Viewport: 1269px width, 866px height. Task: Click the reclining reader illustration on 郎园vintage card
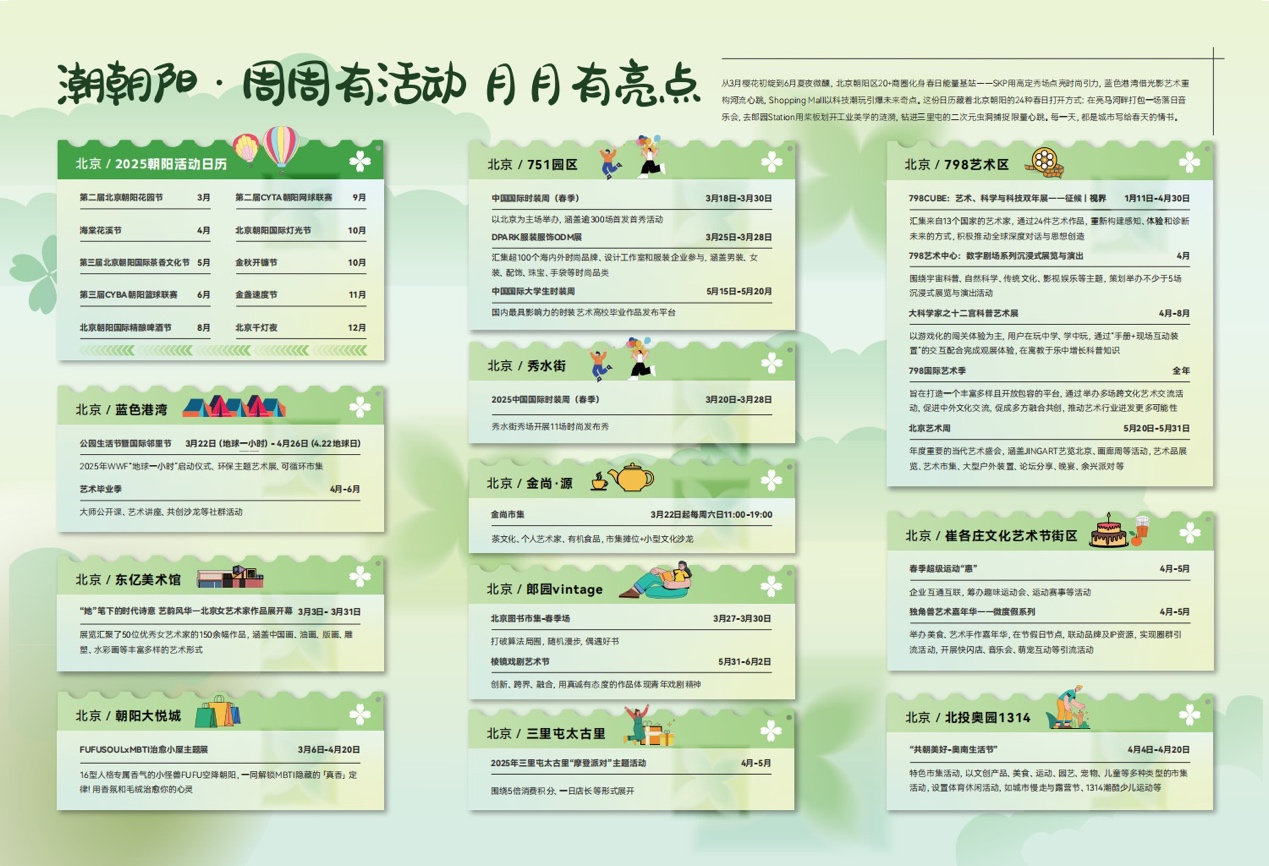point(657,581)
